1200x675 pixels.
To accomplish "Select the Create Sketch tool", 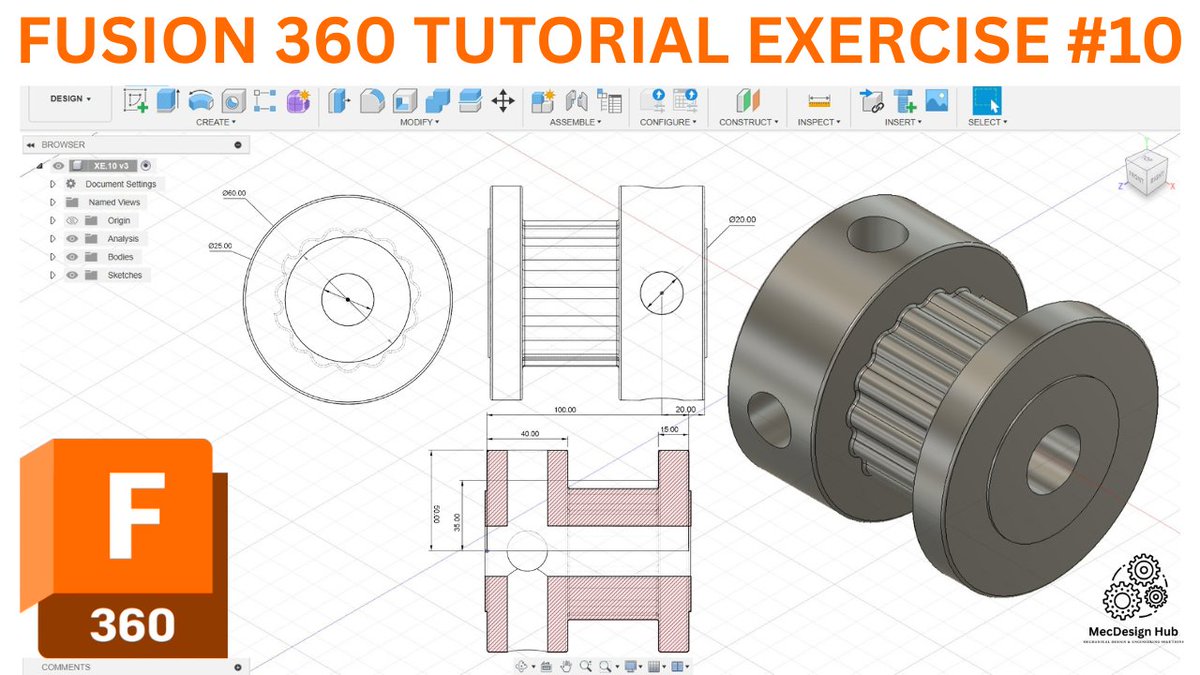I will click(135, 100).
